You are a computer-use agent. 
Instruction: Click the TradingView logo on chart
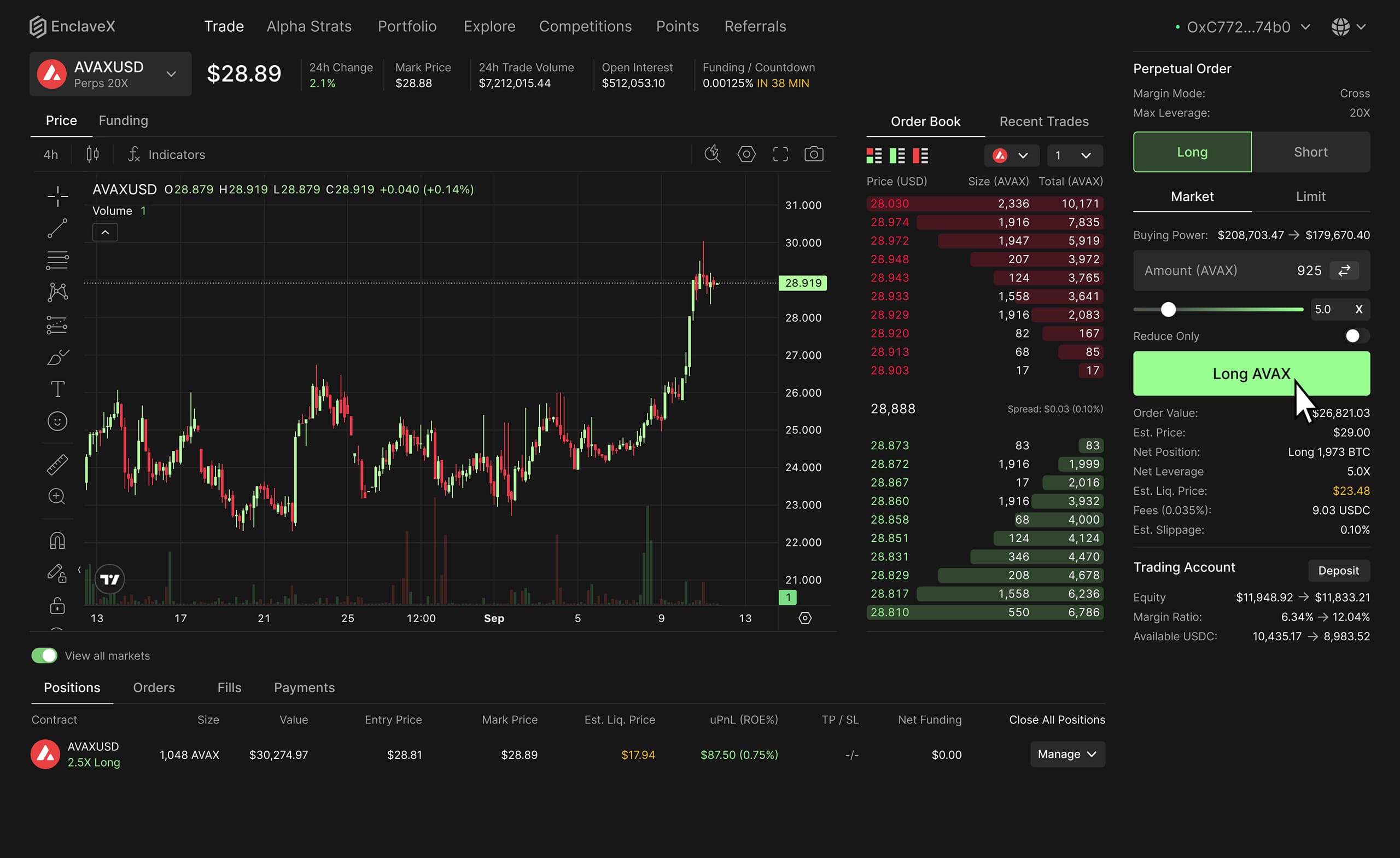click(110, 579)
